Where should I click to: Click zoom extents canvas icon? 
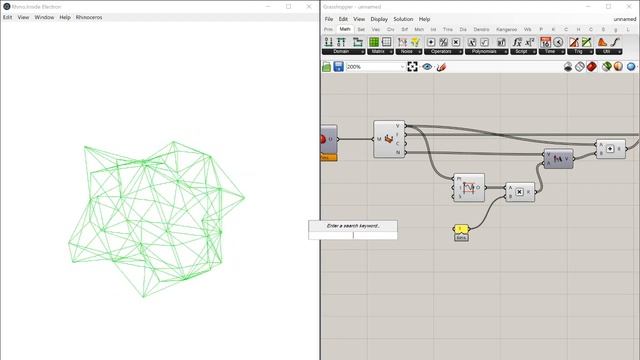412,67
